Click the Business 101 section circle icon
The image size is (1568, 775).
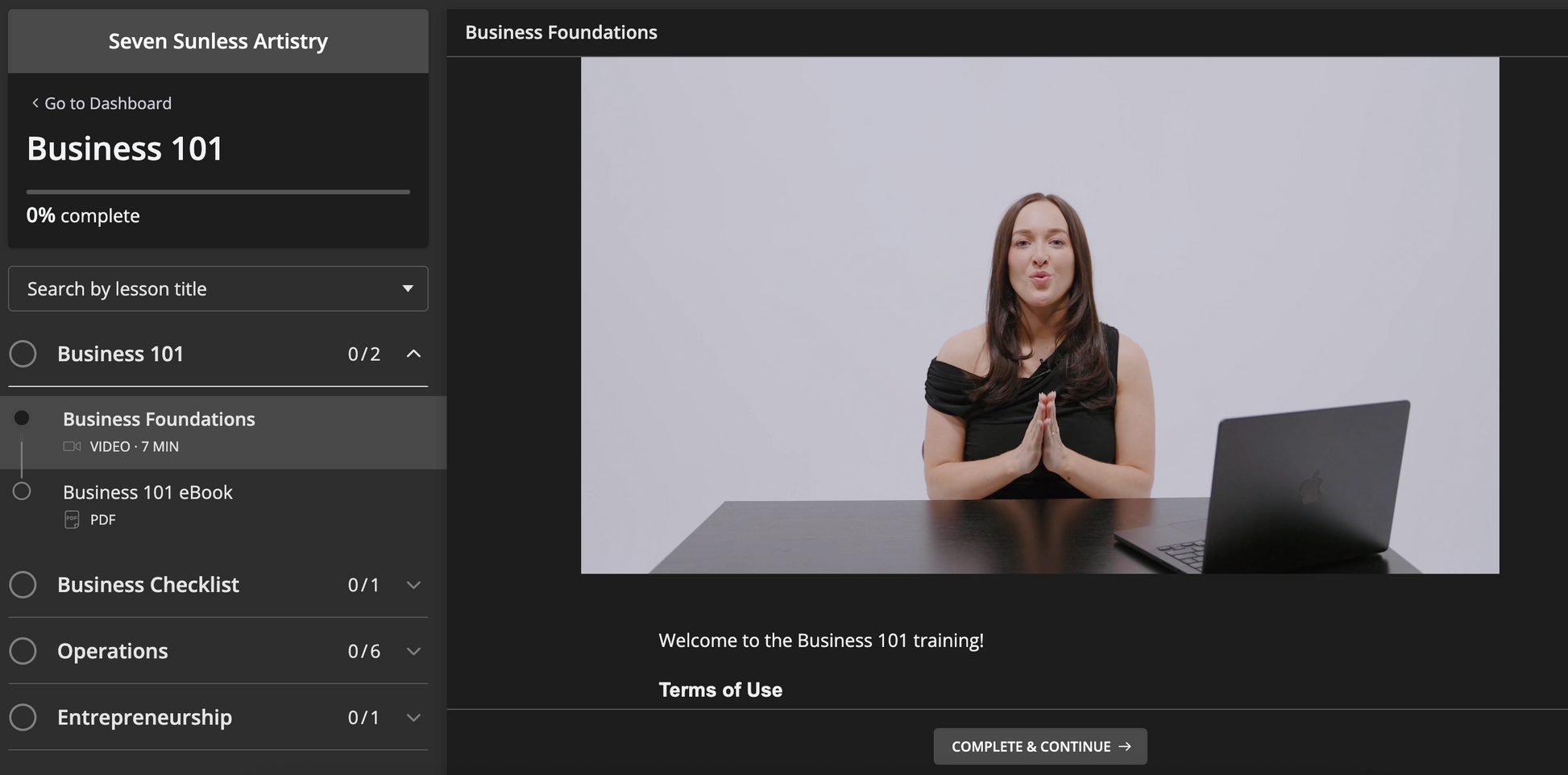pyautogui.click(x=23, y=354)
